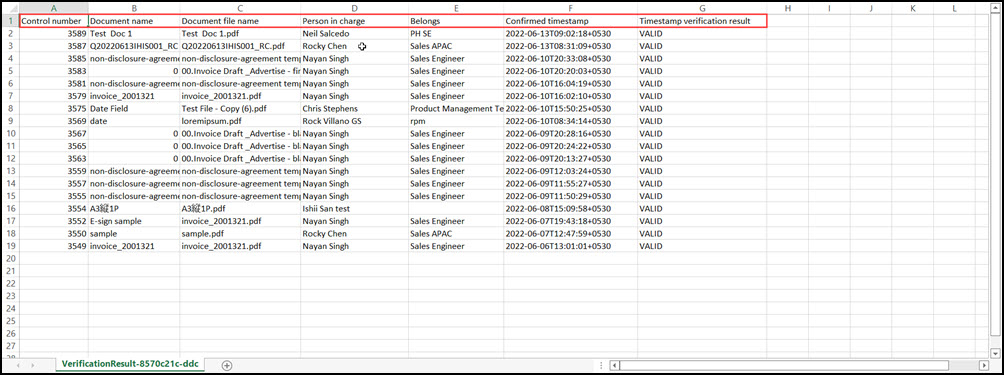The height and width of the screenshot is (375, 1004).
Task: Select the Timestamp verification result header cell
Action: point(702,21)
